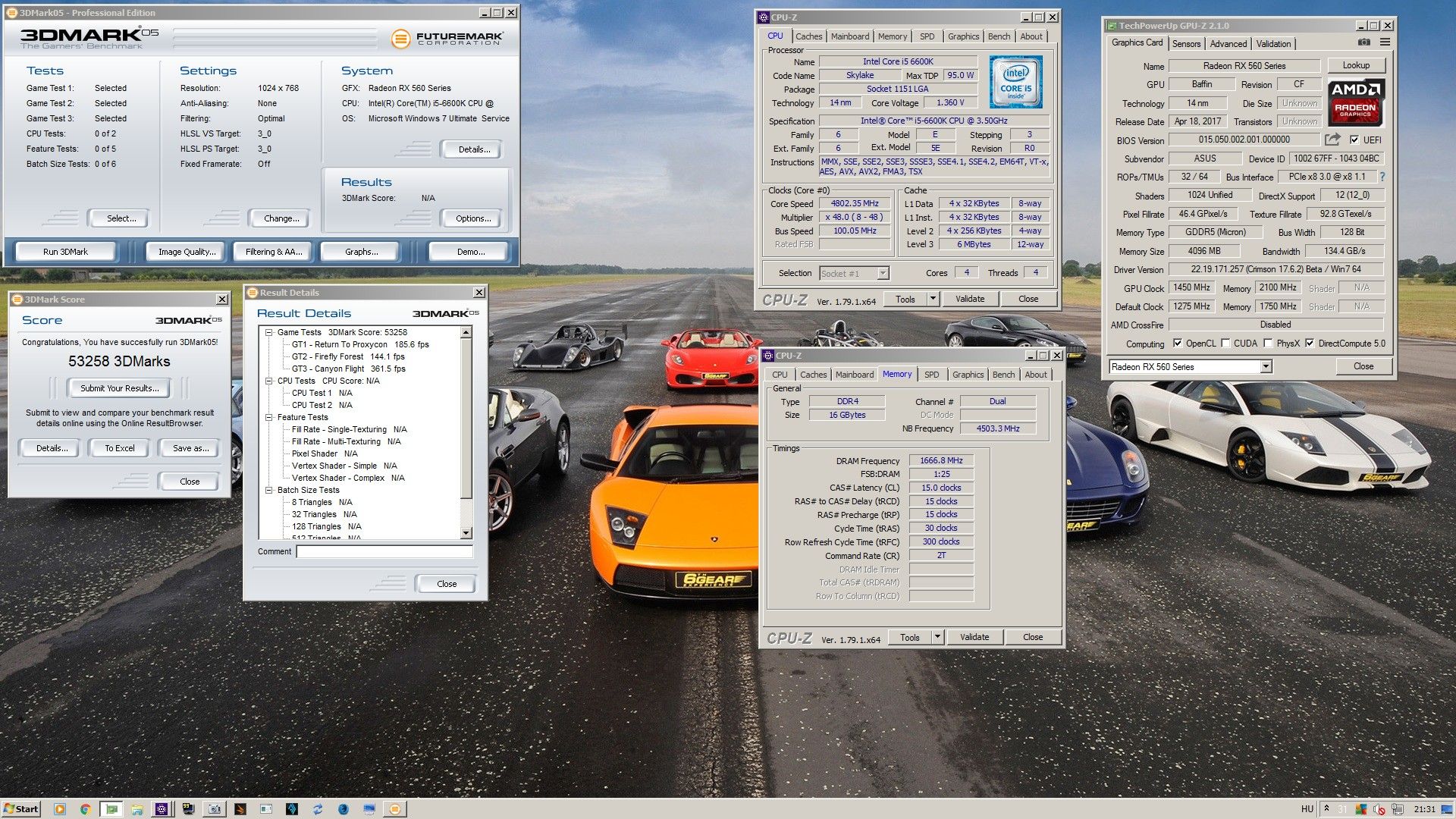Click the PCIe bus interface question mark
The height and width of the screenshot is (819, 1456).
[1382, 177]
